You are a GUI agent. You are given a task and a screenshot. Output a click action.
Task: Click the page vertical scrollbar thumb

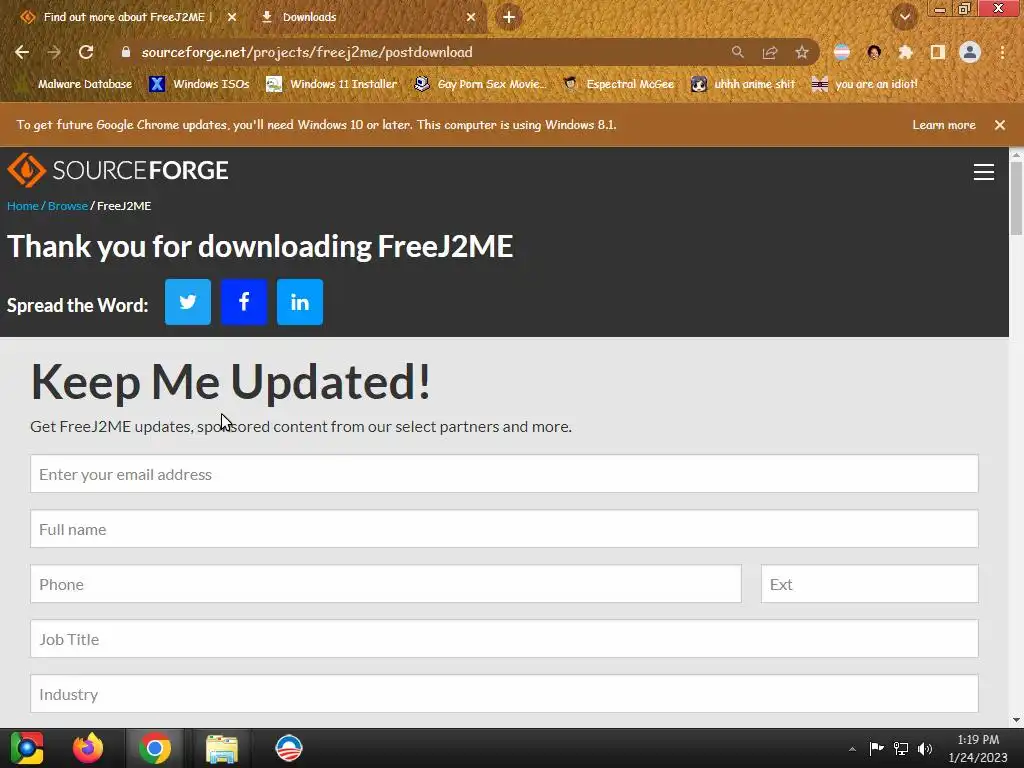[1016, 198]
